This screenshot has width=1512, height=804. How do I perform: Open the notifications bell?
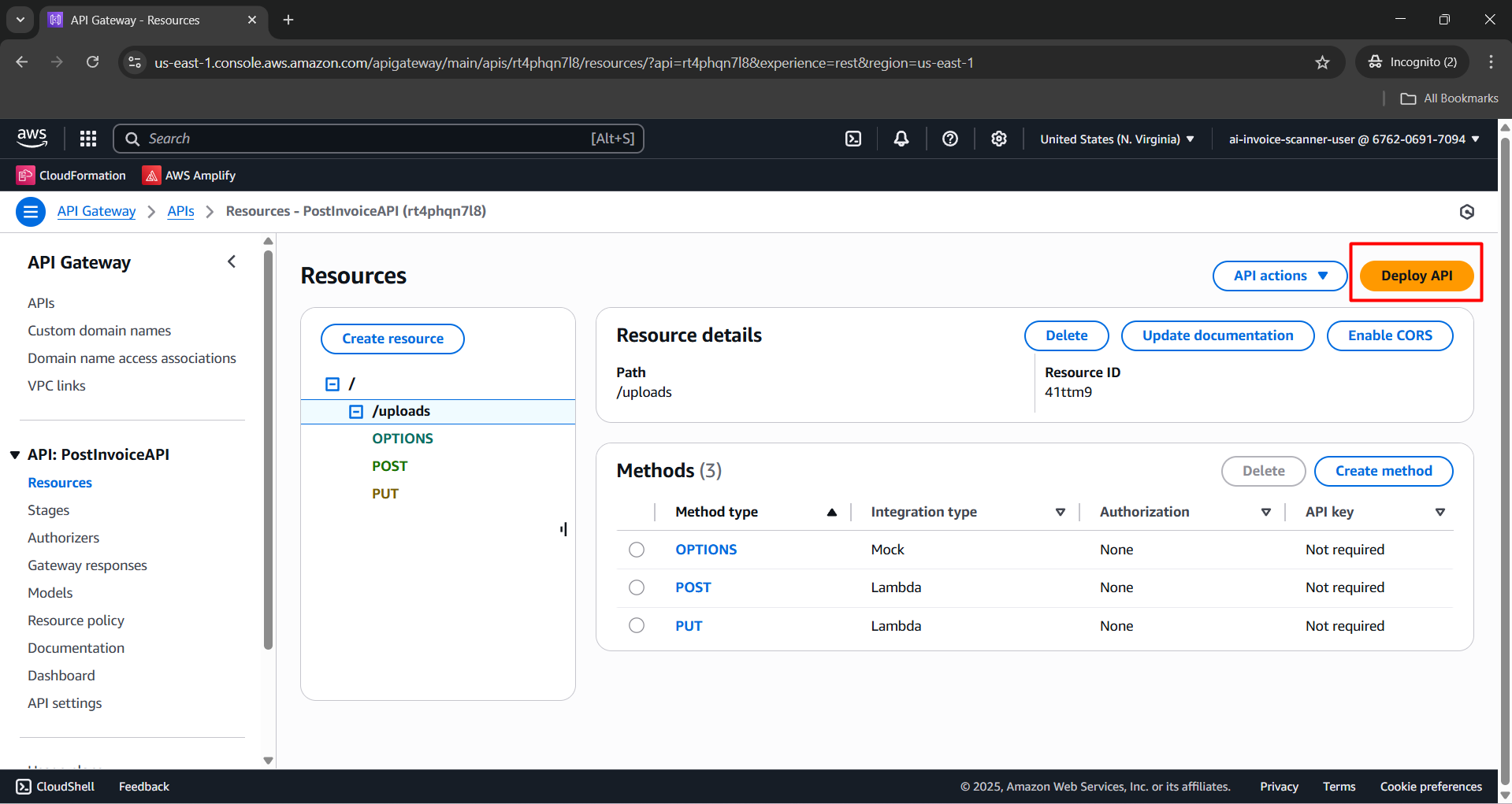tap(901, 138)
